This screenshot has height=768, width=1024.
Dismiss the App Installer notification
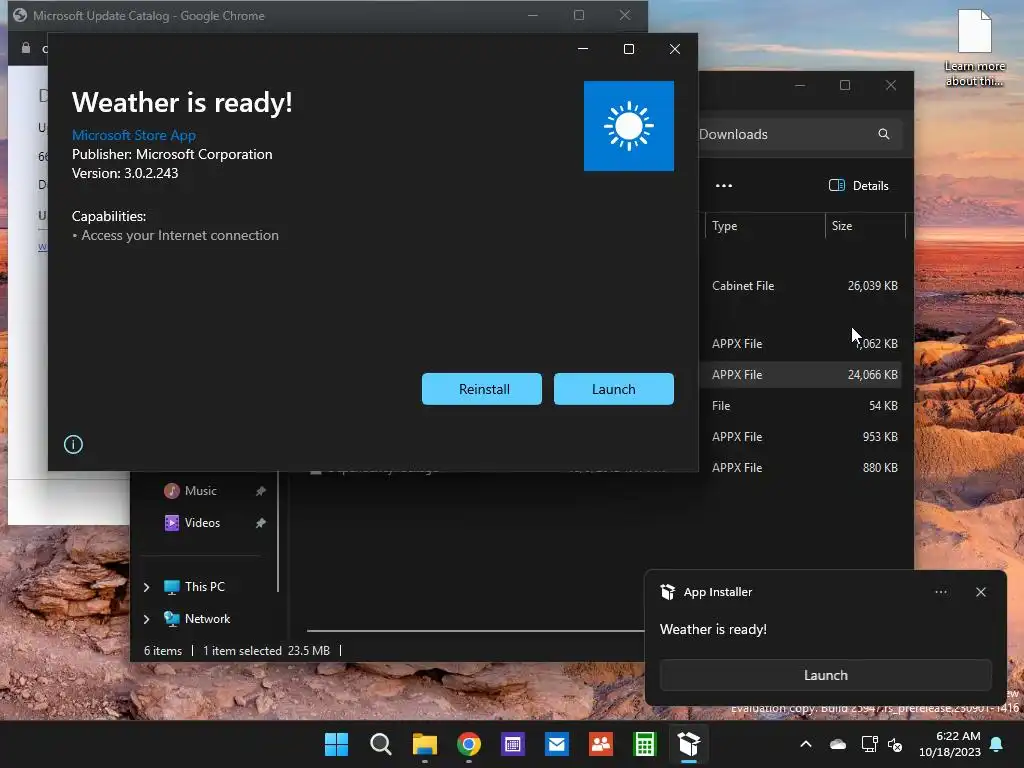[981, 592]
